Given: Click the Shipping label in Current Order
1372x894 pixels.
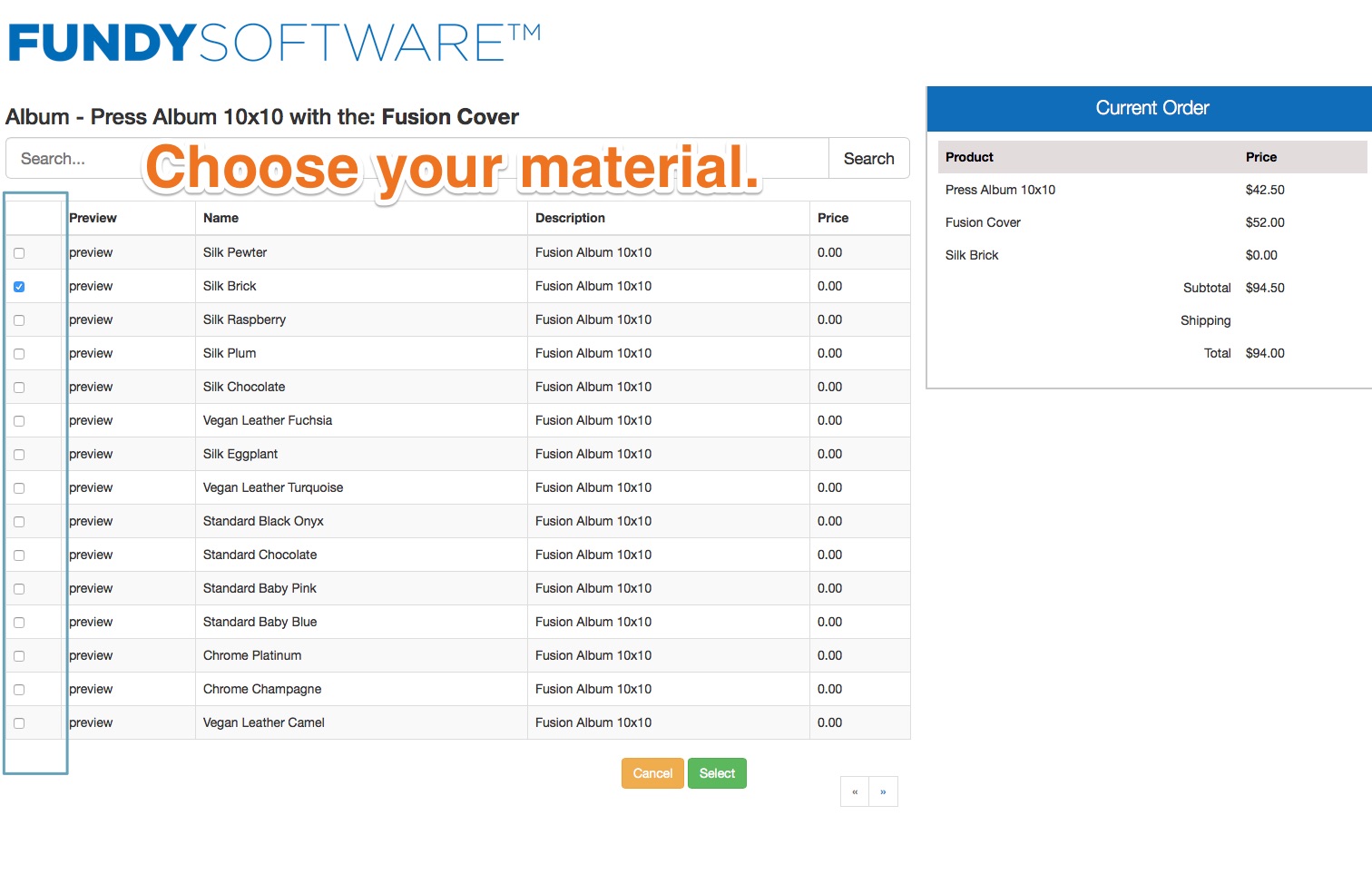Looking at the screenshot, I should point(1206,320).
